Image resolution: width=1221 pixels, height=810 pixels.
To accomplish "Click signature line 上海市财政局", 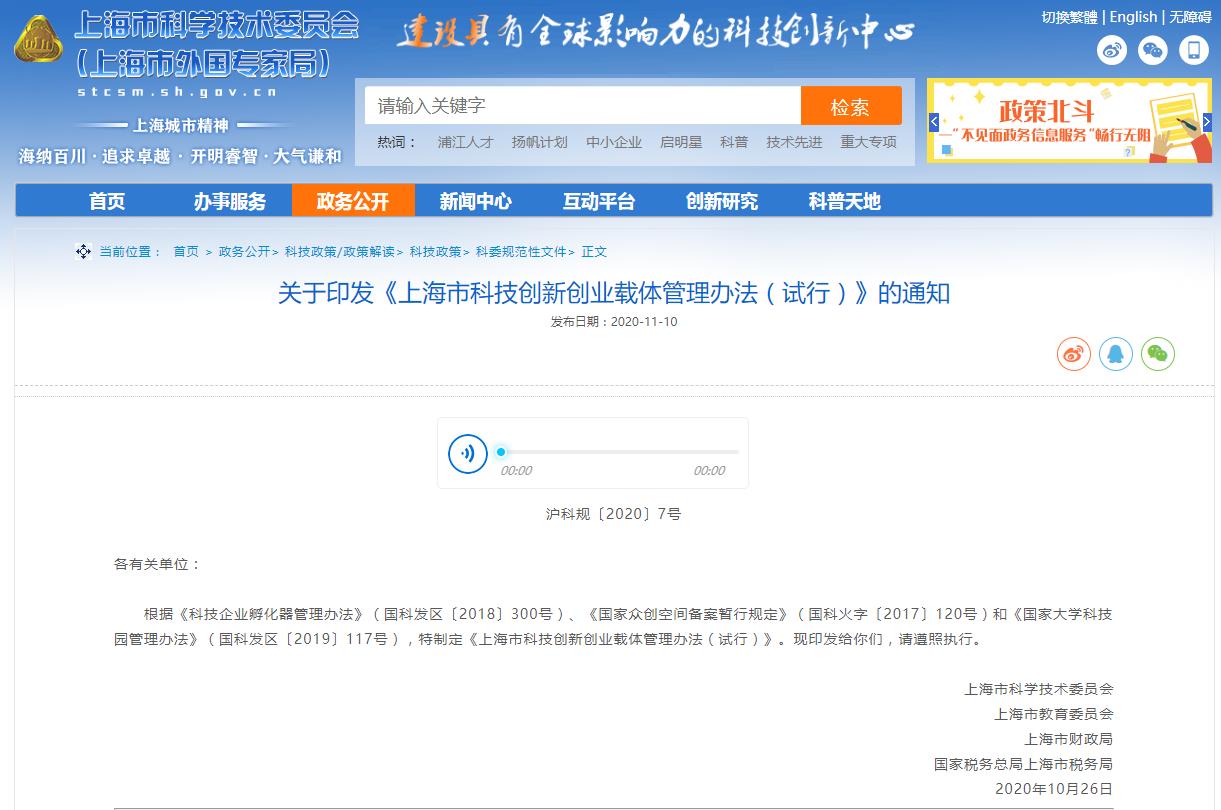I will (x=1068, y=739).
